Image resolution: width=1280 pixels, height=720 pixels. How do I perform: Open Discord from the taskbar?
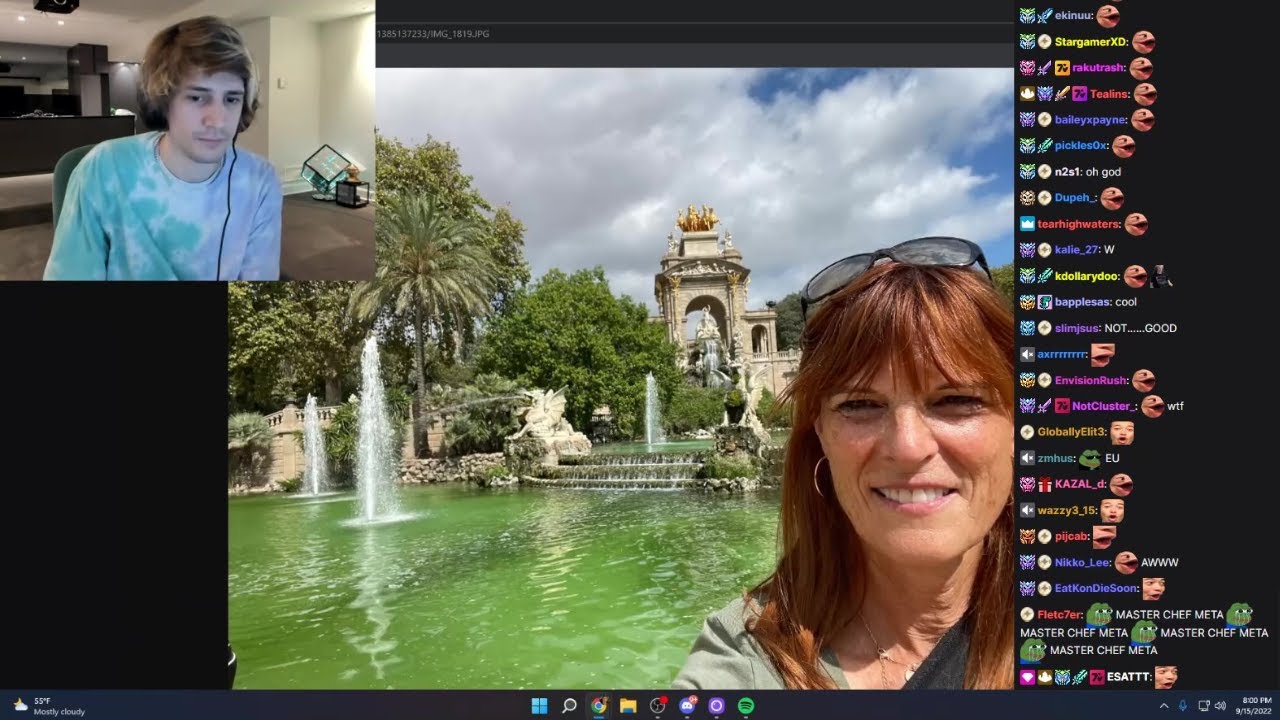[x=687, y=706]
